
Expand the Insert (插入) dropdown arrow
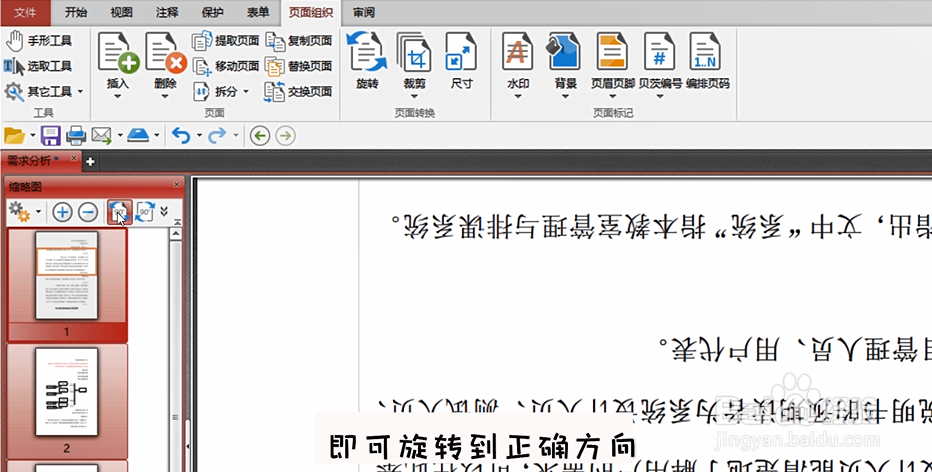tap(118, 96)
